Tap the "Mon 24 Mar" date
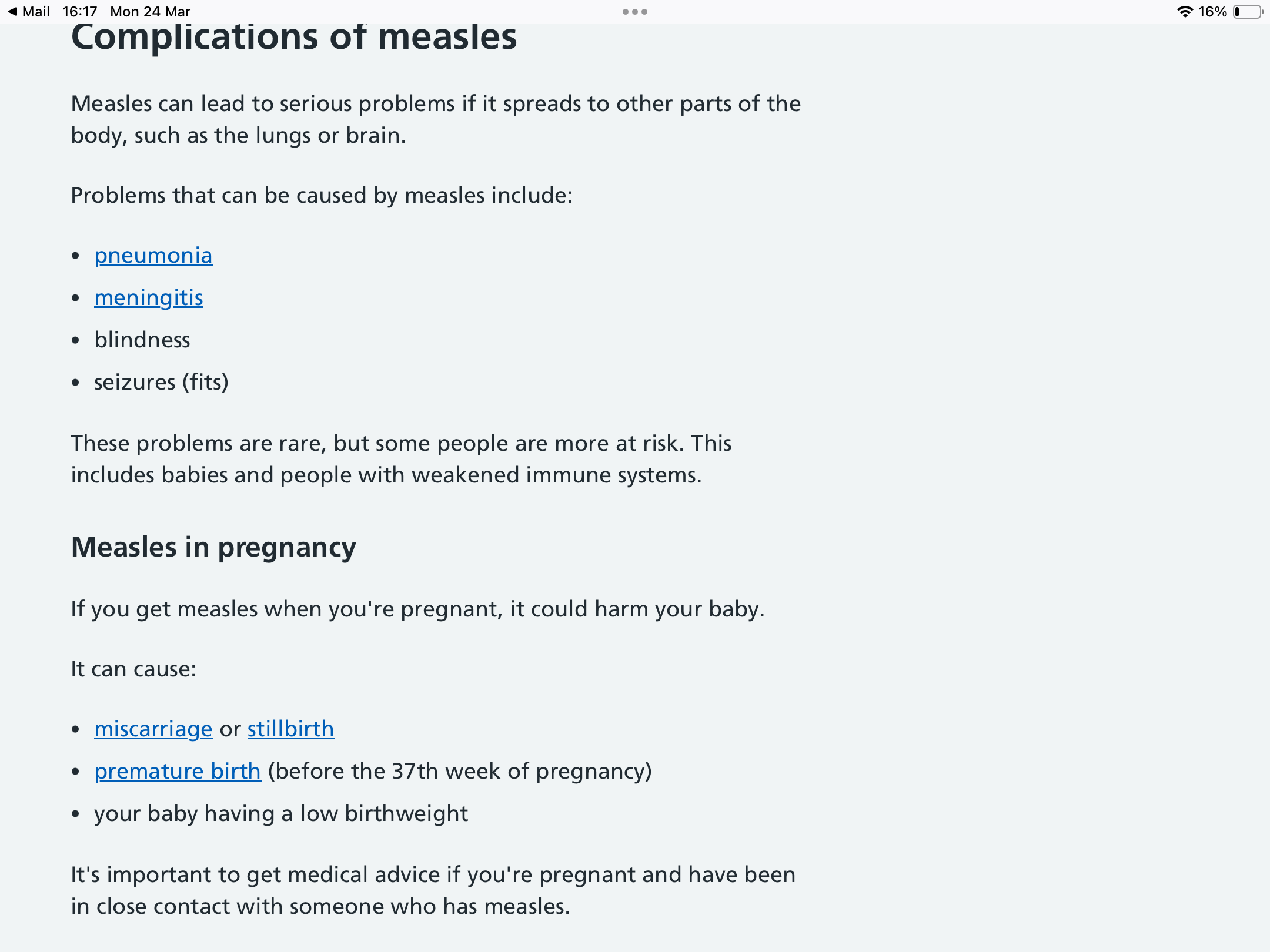Image resolution: width=1270 pixels, height=952 pixels. (151, 12)
